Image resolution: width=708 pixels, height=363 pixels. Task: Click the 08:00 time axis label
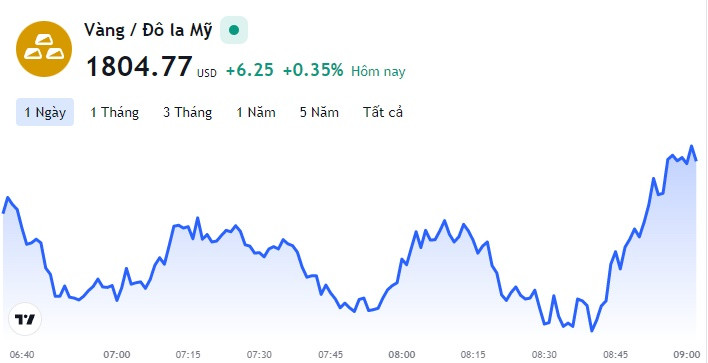pos(401,355)
